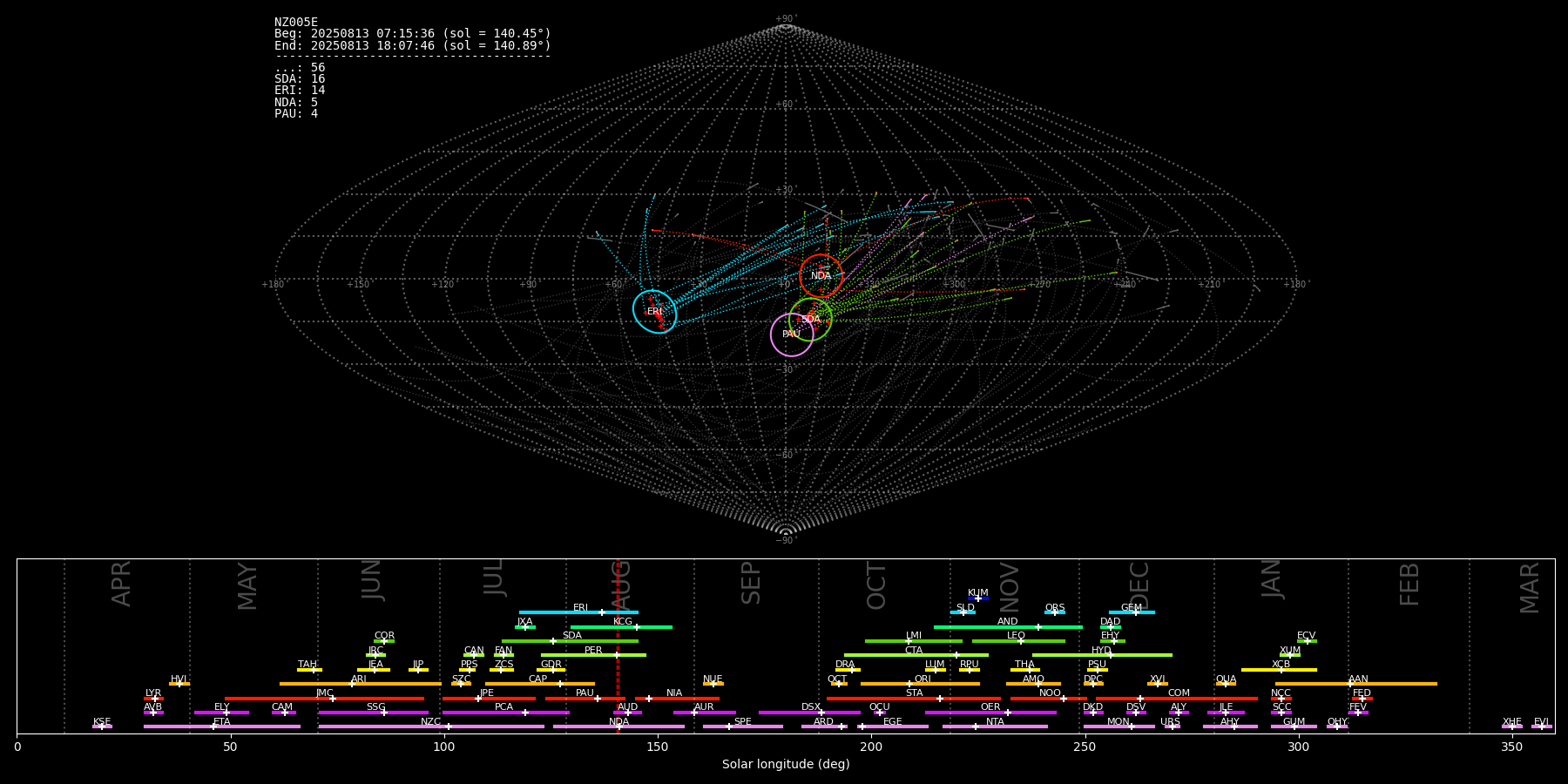Screen dimensions: 1568x784
Task: Click the long red COM shower bar
Action: 1177,699
